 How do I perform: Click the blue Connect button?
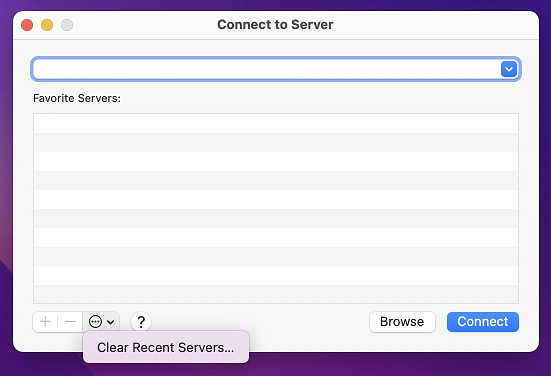click(x=483, y=322)
